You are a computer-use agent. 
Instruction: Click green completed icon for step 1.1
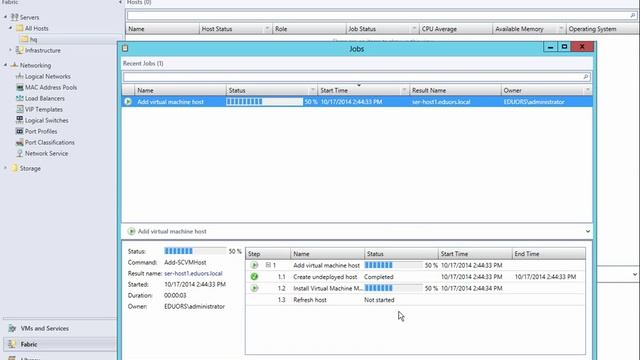tap(254, 277)
